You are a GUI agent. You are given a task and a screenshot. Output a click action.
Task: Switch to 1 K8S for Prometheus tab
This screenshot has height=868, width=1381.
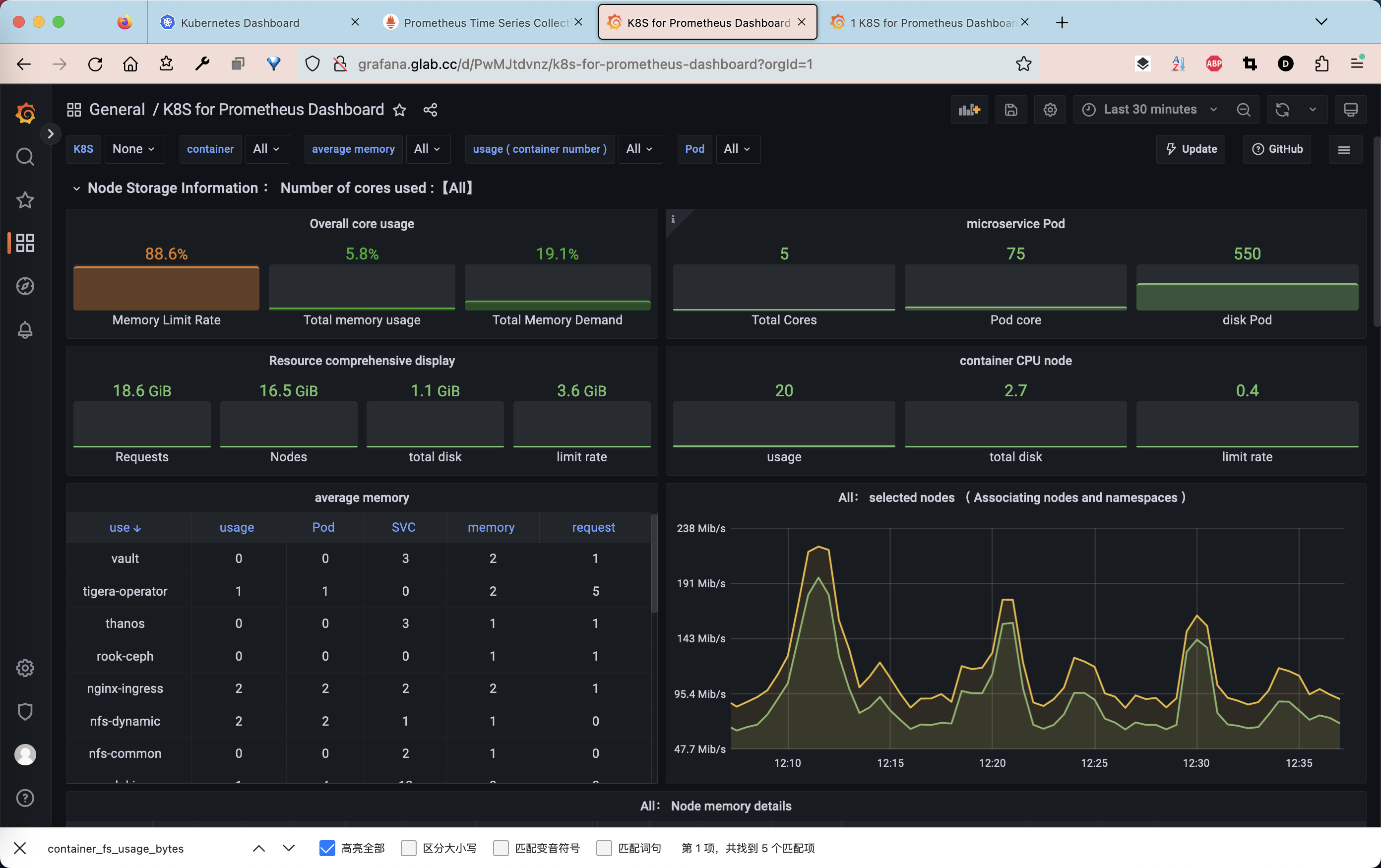coord(930,22)
